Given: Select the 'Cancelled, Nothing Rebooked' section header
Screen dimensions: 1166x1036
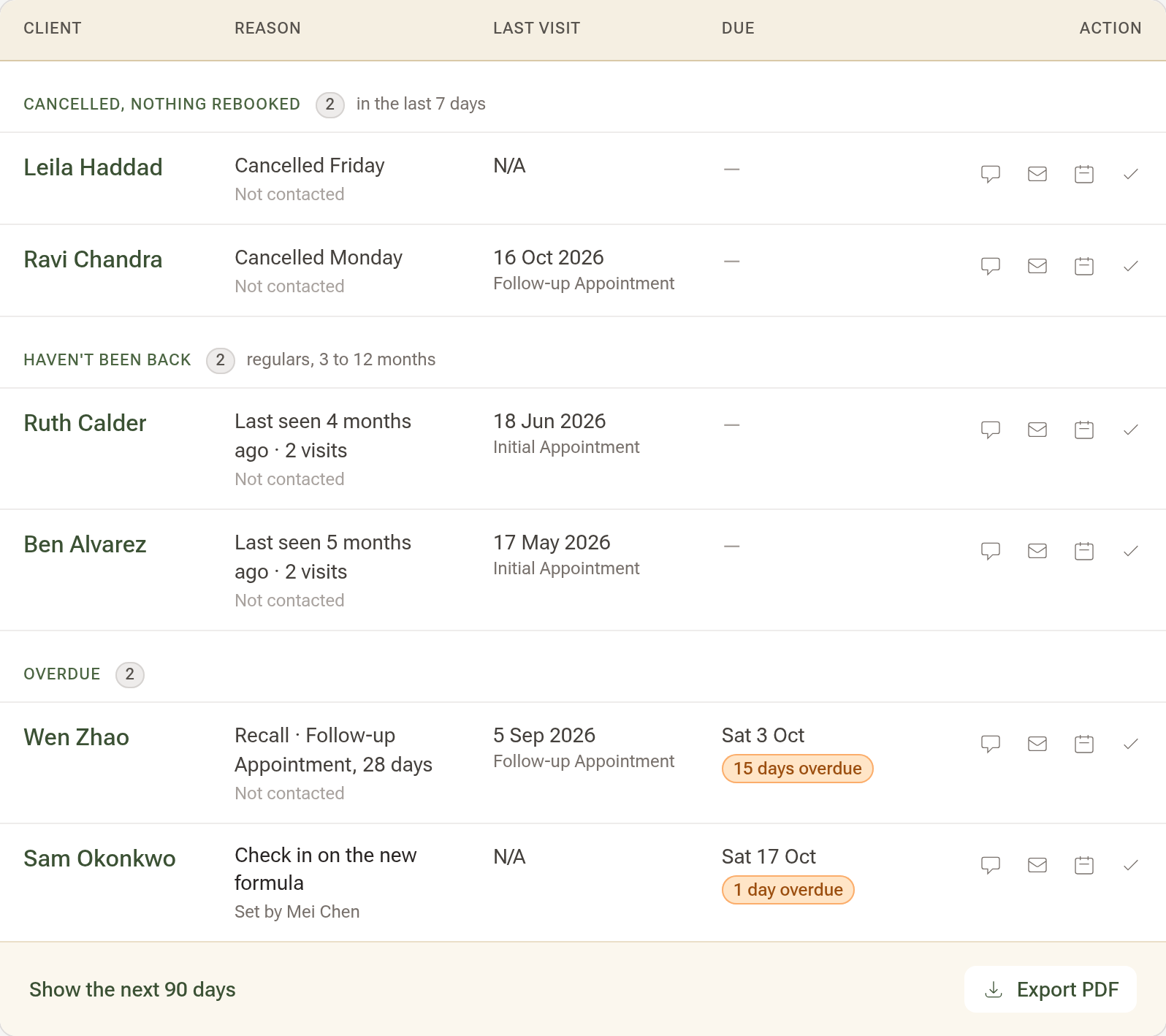Looking at the screenshot, I should (x=161, y=104).
